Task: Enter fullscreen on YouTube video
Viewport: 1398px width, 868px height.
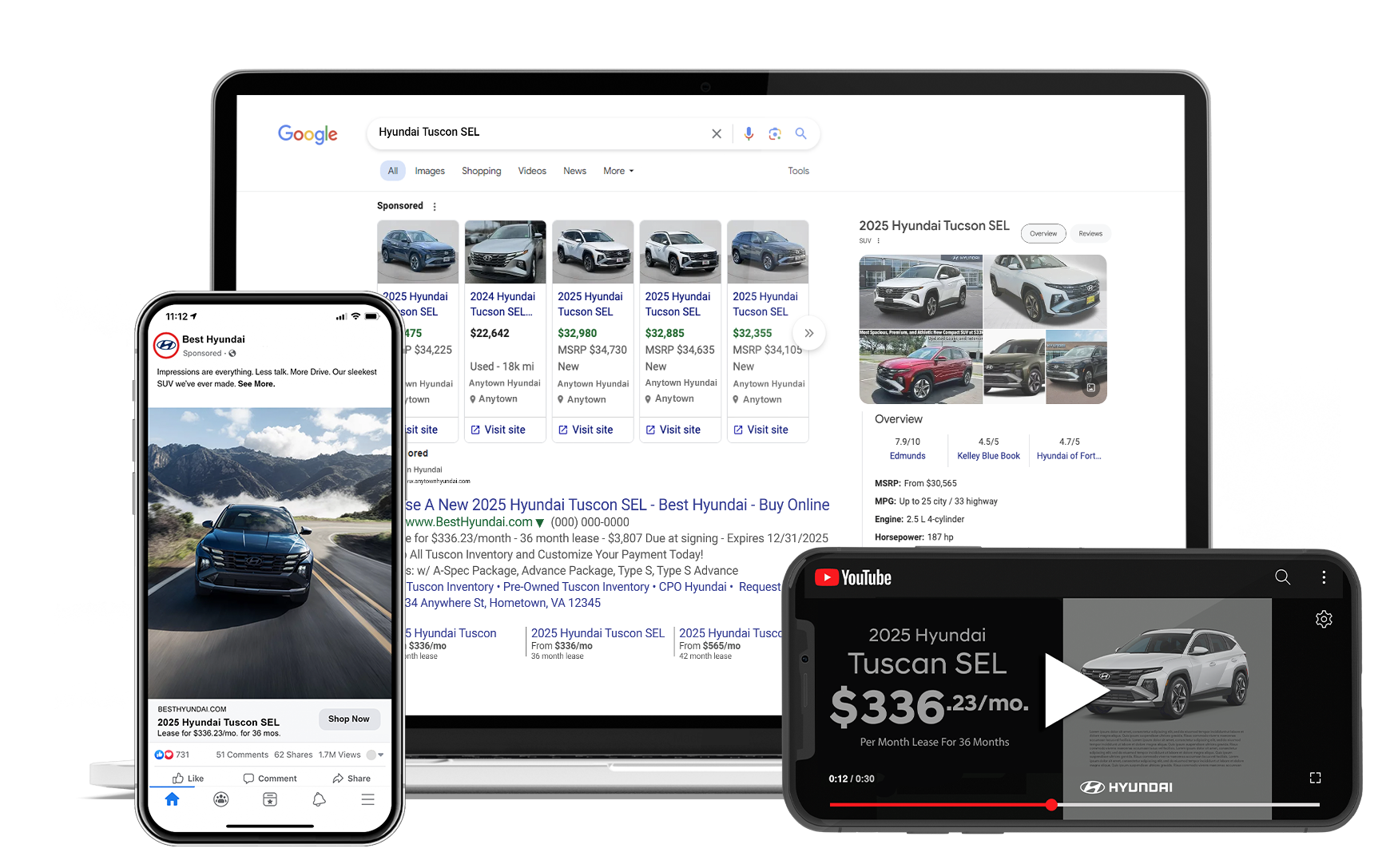Action: click(1315, 778)
